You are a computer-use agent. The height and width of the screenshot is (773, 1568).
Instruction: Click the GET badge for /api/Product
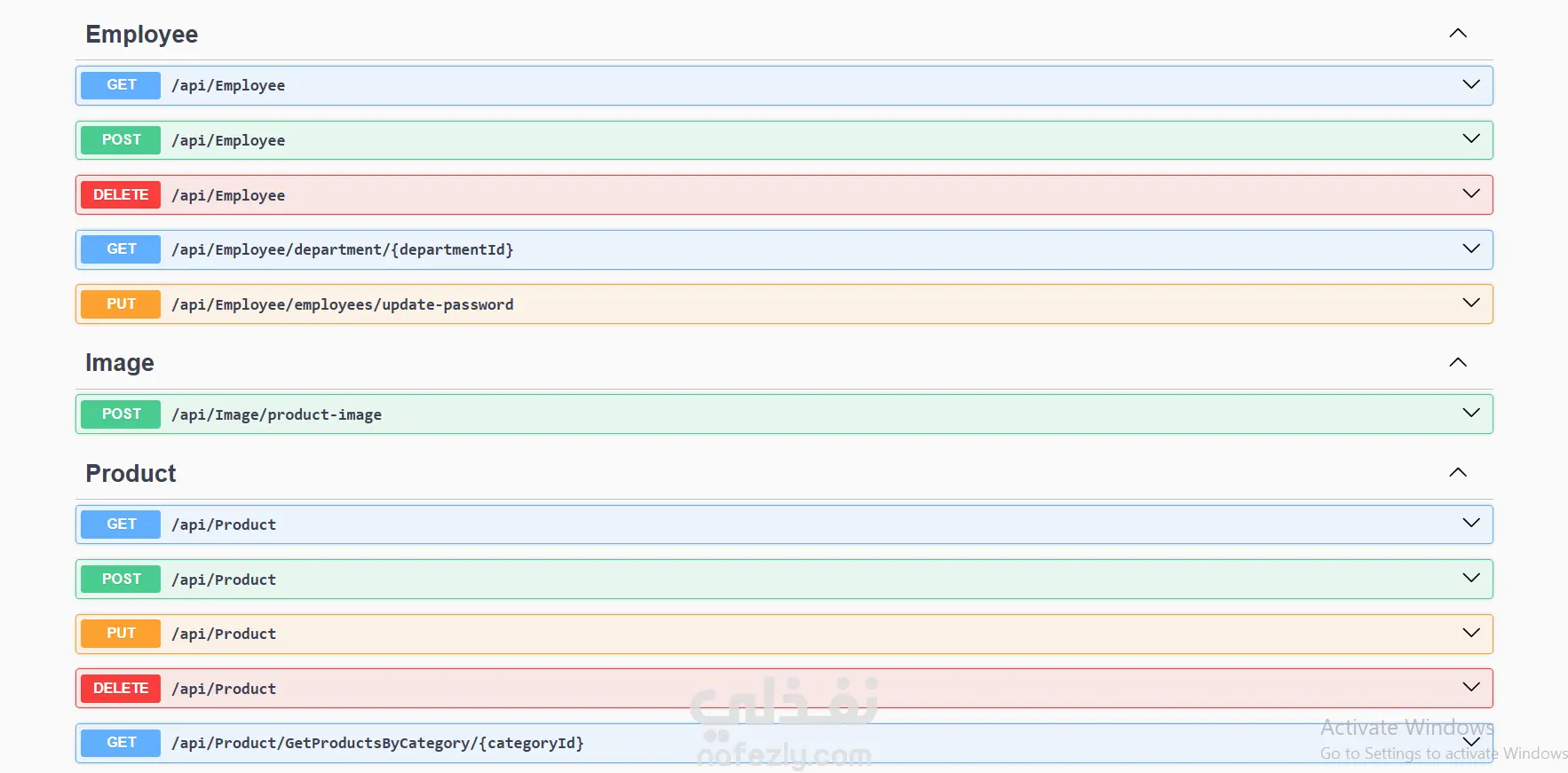tap(121, 525)
